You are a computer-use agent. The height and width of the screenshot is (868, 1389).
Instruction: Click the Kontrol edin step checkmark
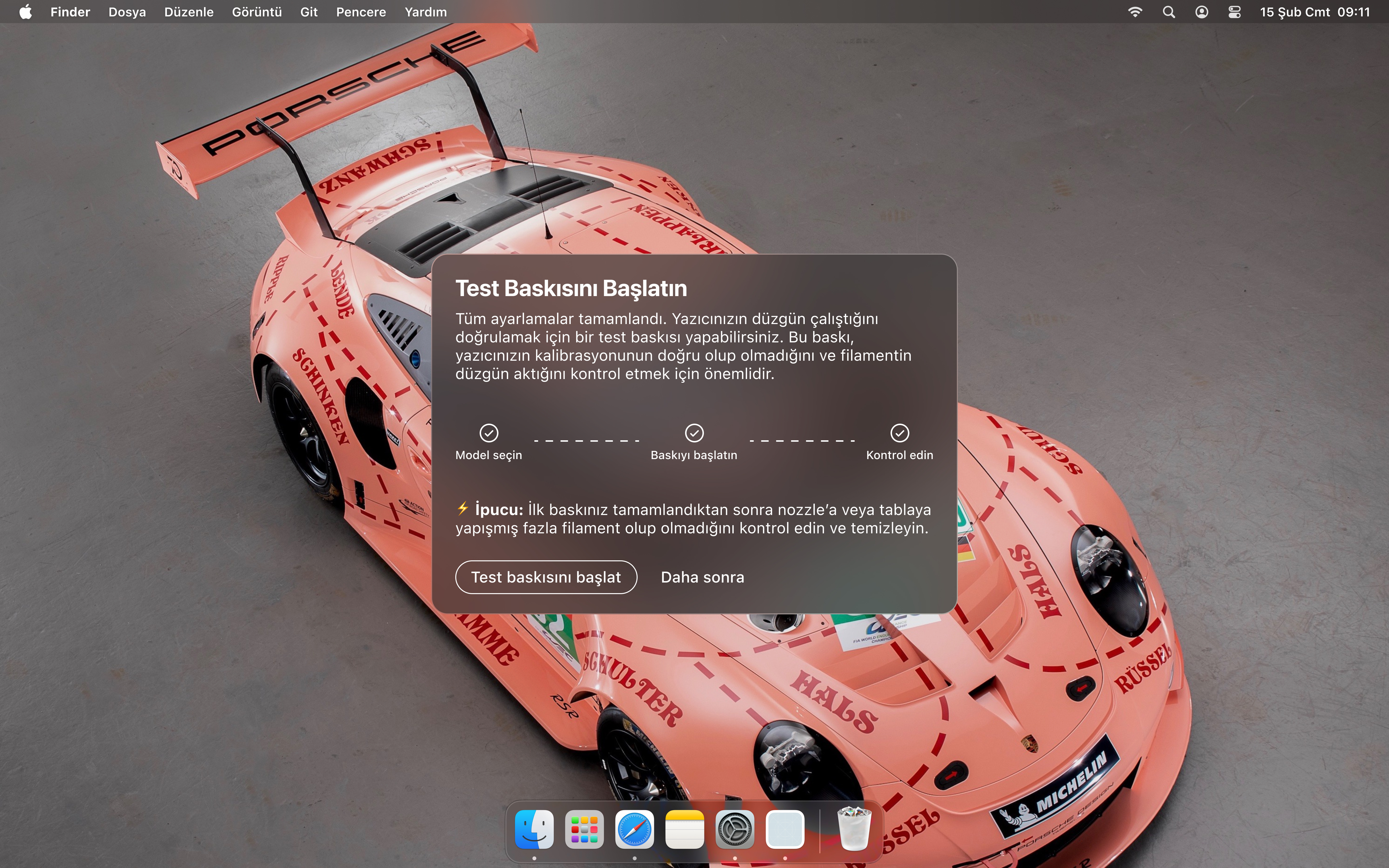point(899,433)
